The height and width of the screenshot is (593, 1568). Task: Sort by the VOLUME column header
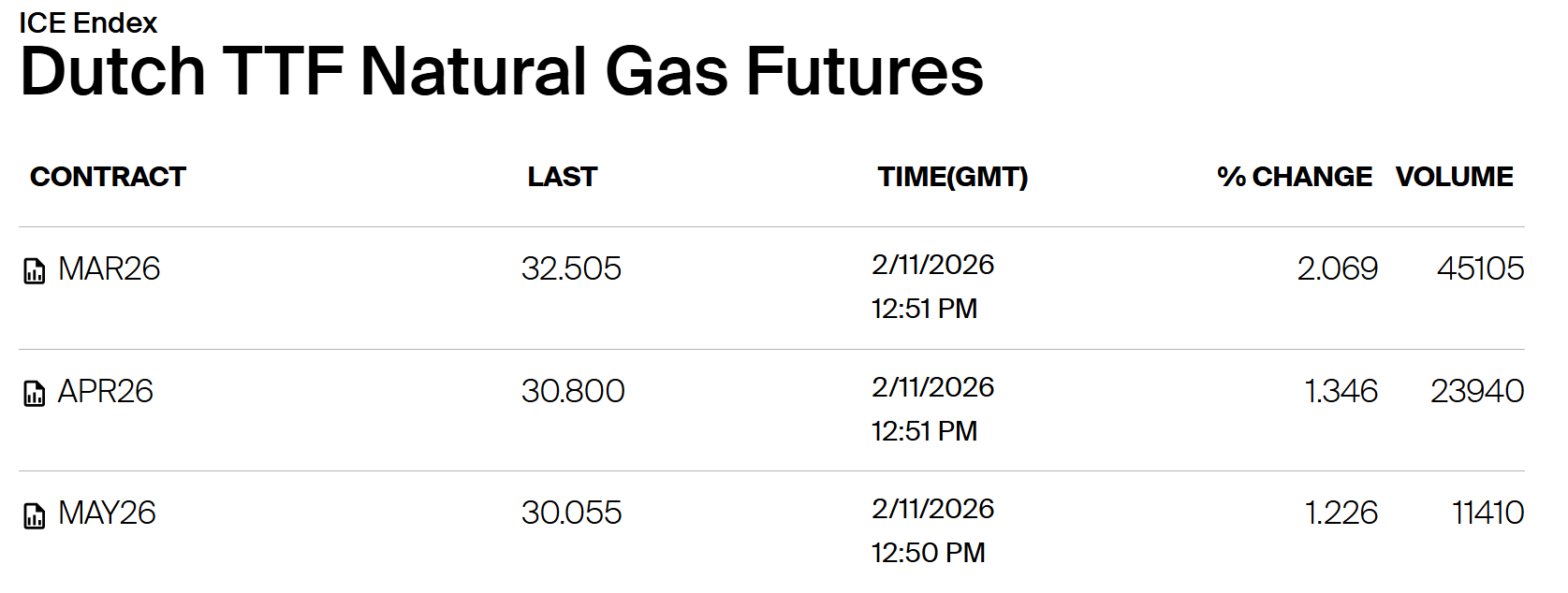1454,177
